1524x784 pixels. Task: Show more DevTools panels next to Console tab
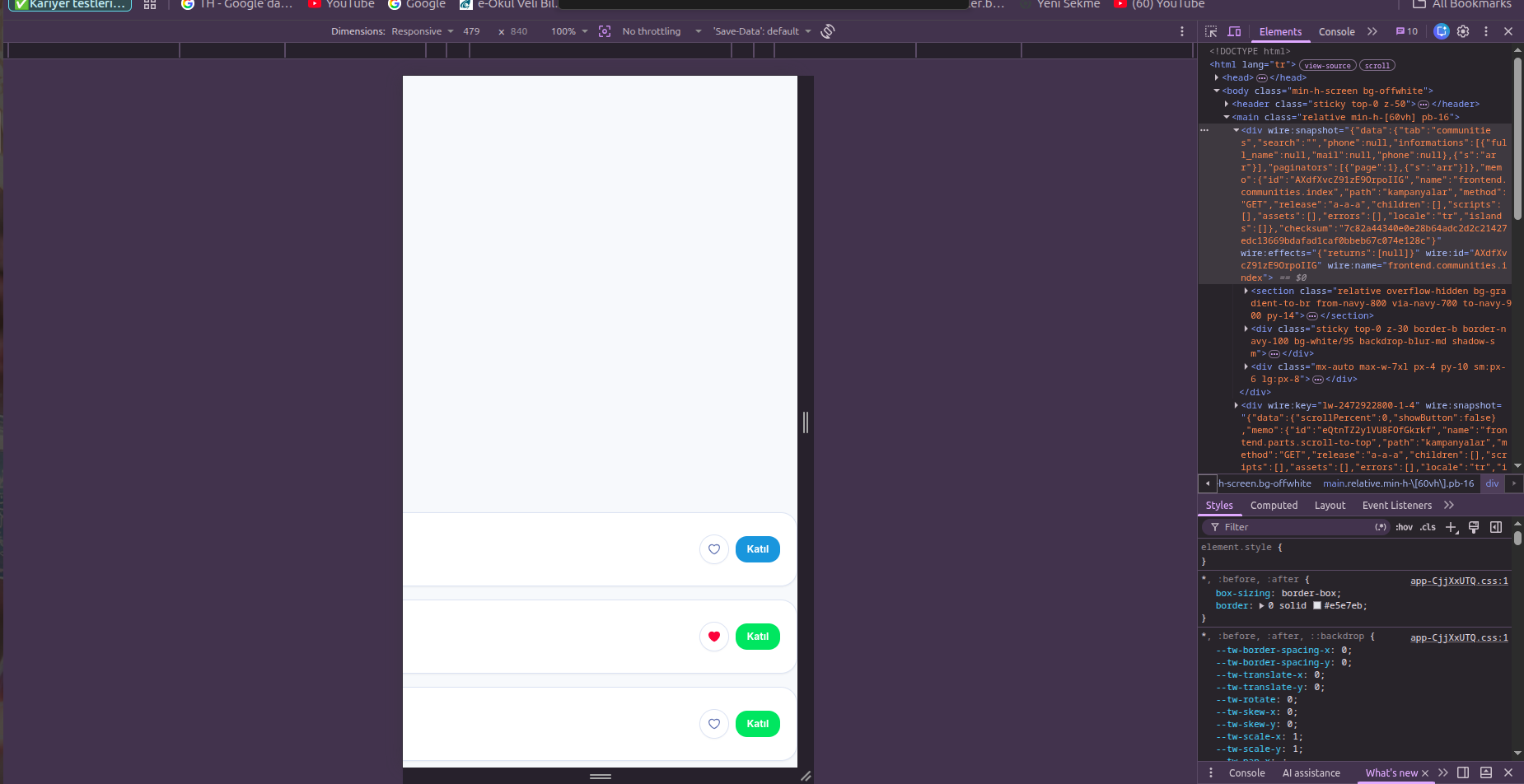point(1372,31)
